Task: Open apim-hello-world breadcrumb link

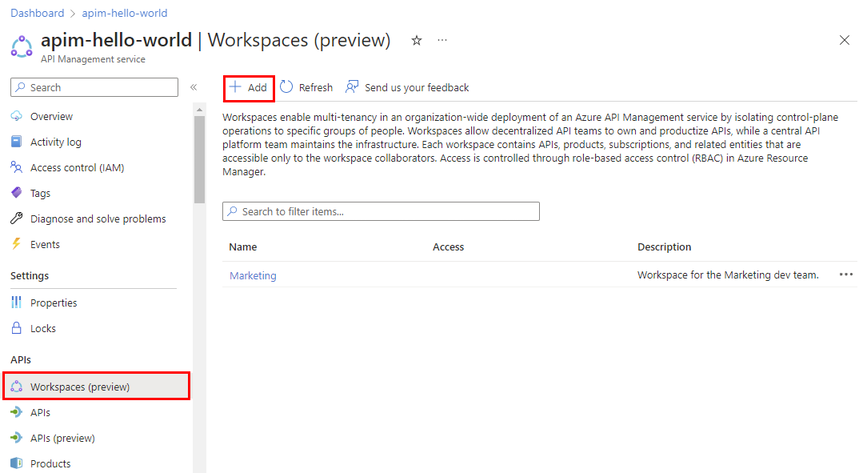Action: (124, 13)
